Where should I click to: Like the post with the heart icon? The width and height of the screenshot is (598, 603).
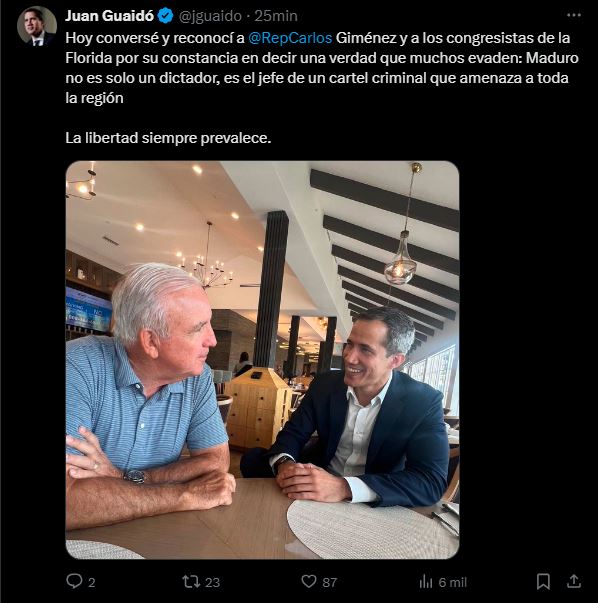pos(309,581)
